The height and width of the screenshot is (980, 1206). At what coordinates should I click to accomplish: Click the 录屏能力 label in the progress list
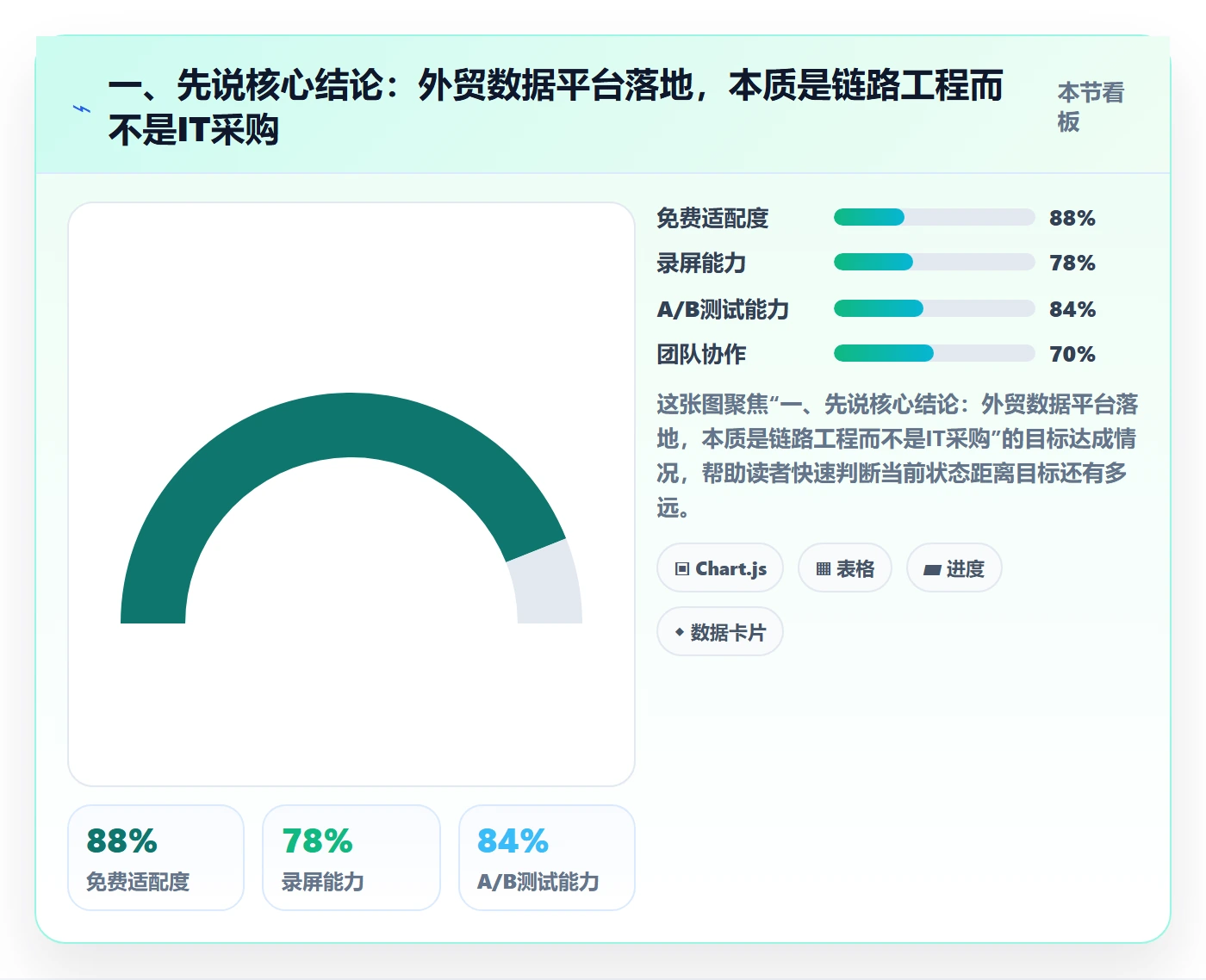coord(701,263)
